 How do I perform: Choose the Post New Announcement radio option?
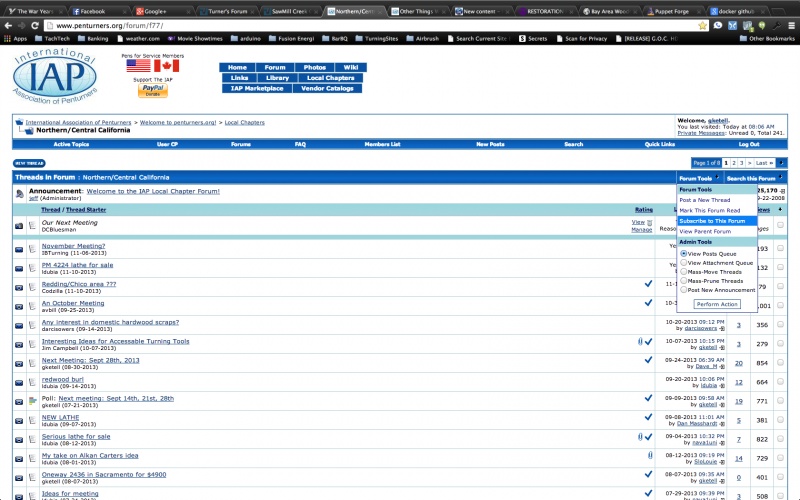(x=684, y=289)
